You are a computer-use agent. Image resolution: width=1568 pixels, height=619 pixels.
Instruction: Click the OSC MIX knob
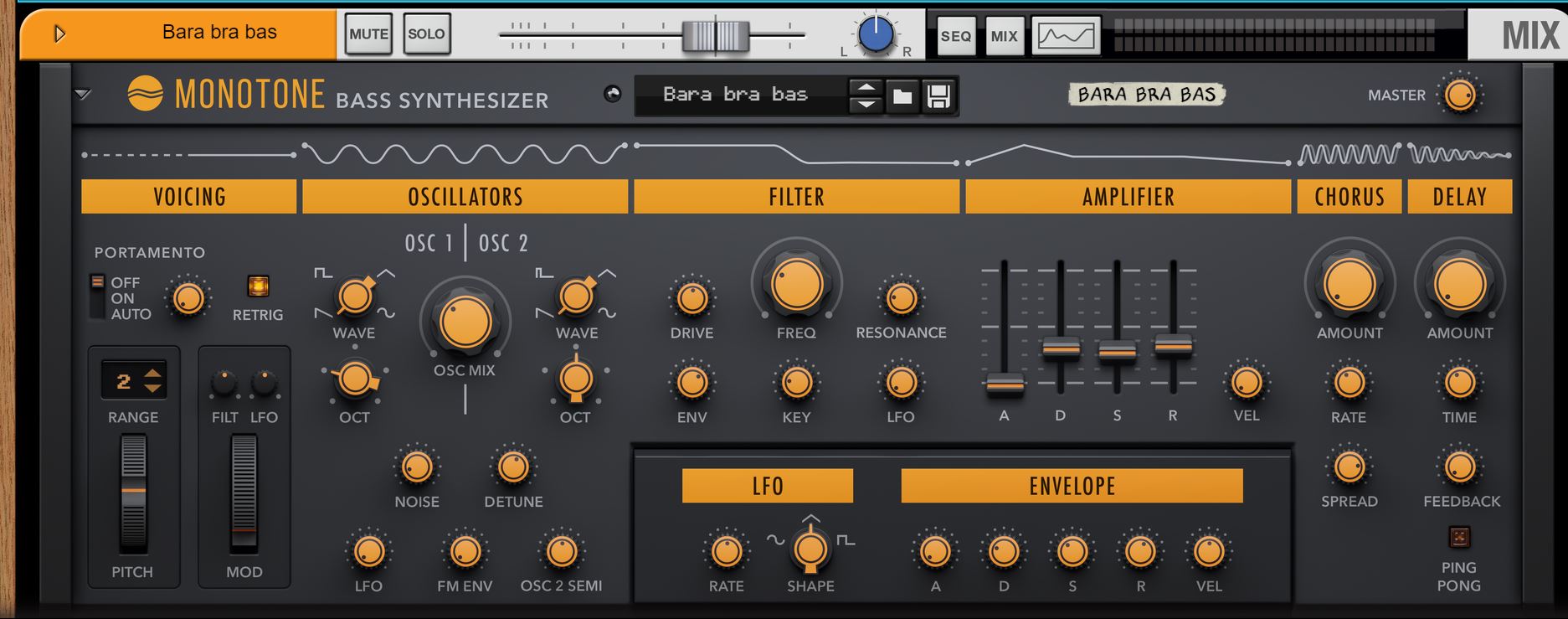tap(465, 322)
